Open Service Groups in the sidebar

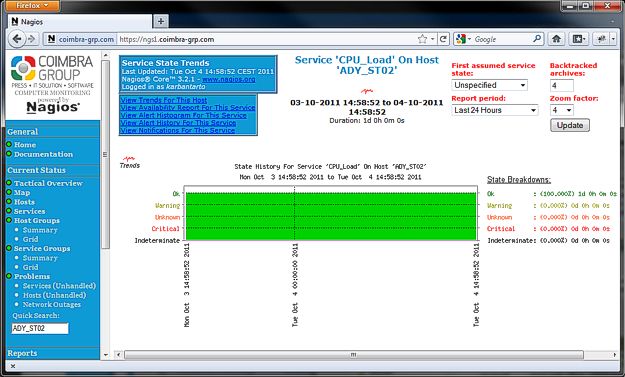point(42,248)
